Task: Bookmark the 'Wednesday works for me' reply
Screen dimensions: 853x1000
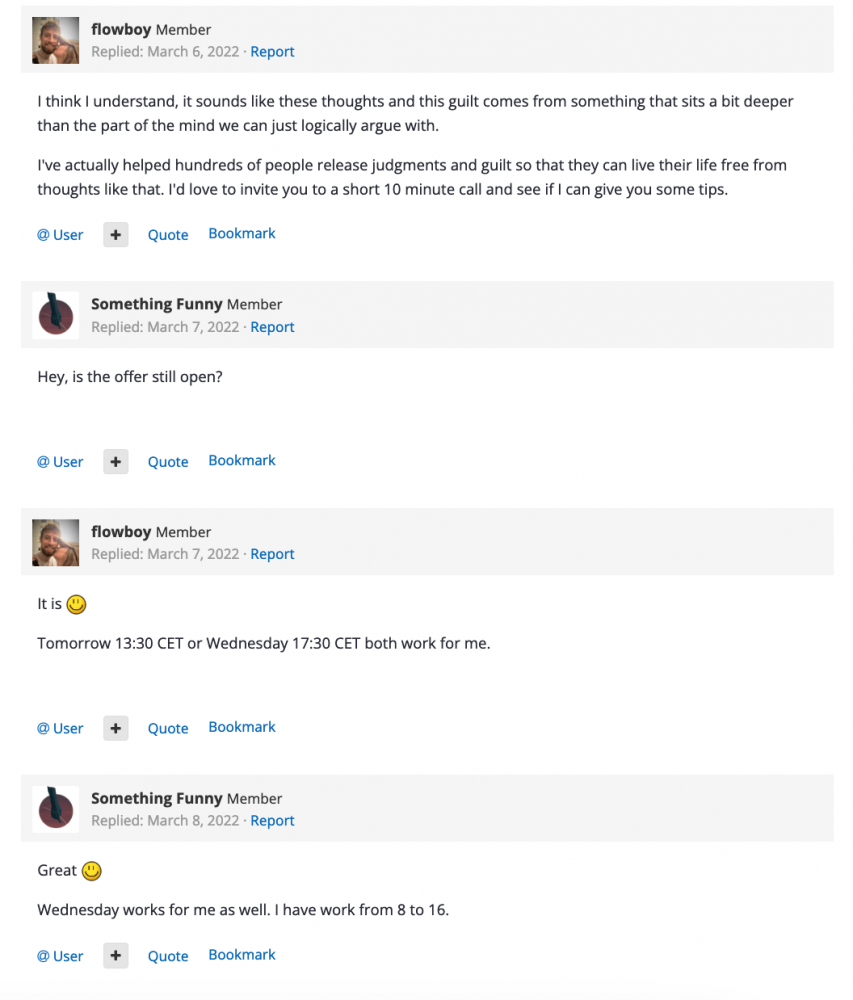Action: tap(242, 955)
